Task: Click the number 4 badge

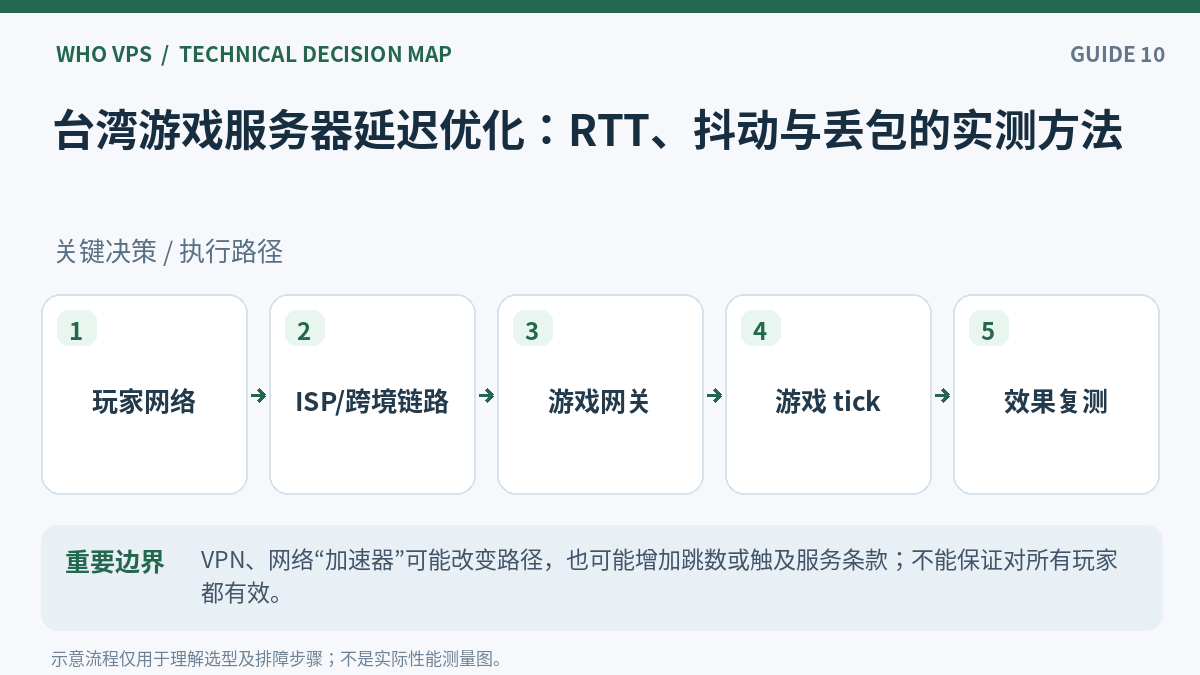Action: coord(761,330)
